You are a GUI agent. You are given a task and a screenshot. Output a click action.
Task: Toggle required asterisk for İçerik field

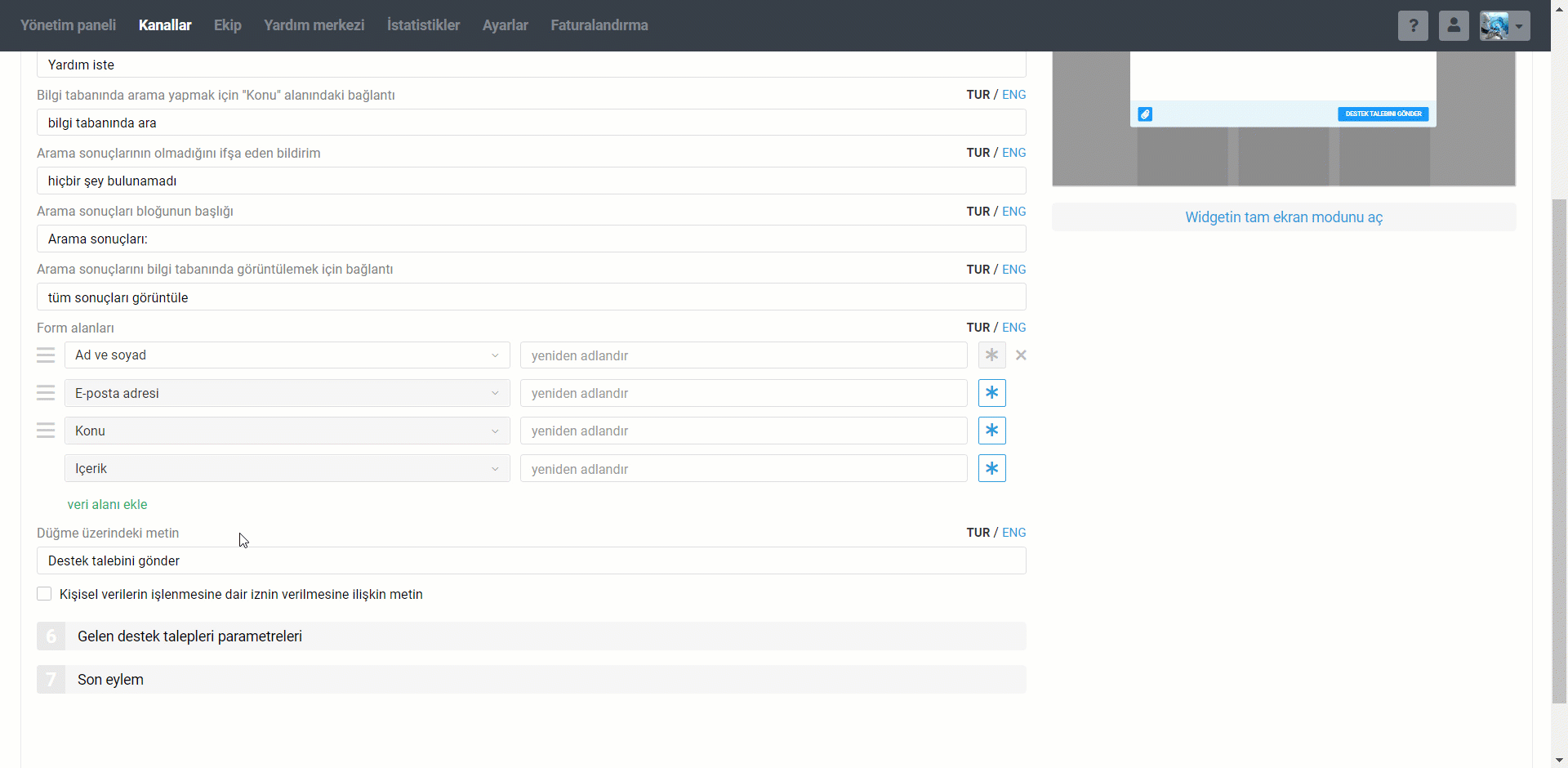(991, 468)
